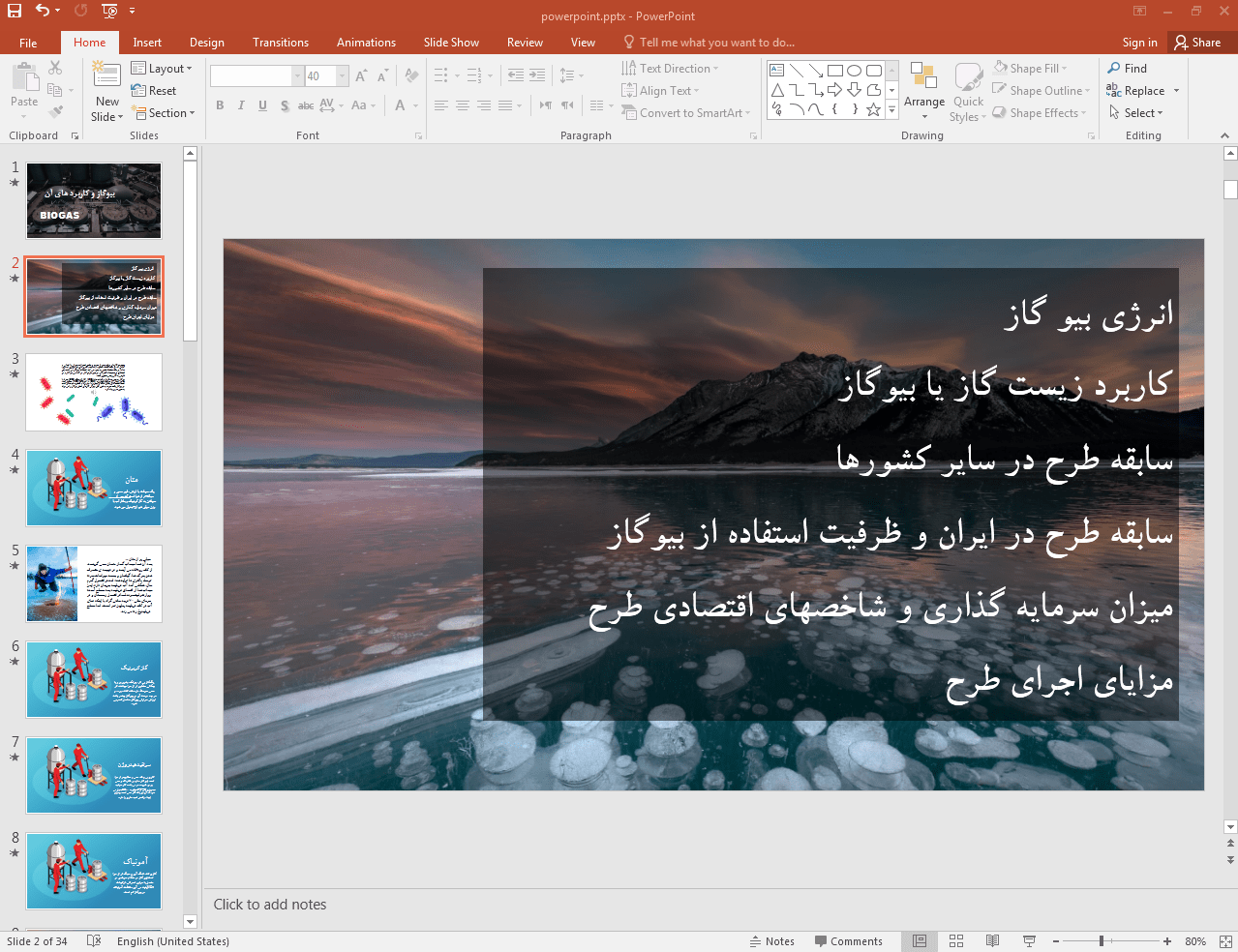This screenshot has height=952, width=1238.
Task: Toggle Italic formatting
Action: pos(241,105)
